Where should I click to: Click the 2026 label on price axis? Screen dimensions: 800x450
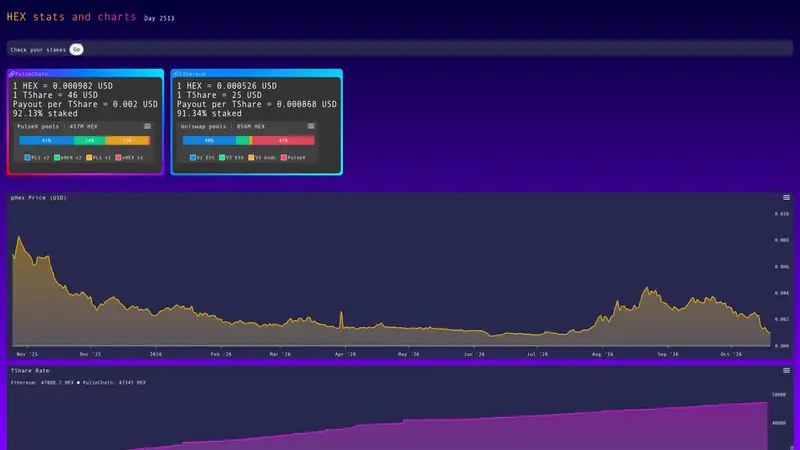point(156,354)
